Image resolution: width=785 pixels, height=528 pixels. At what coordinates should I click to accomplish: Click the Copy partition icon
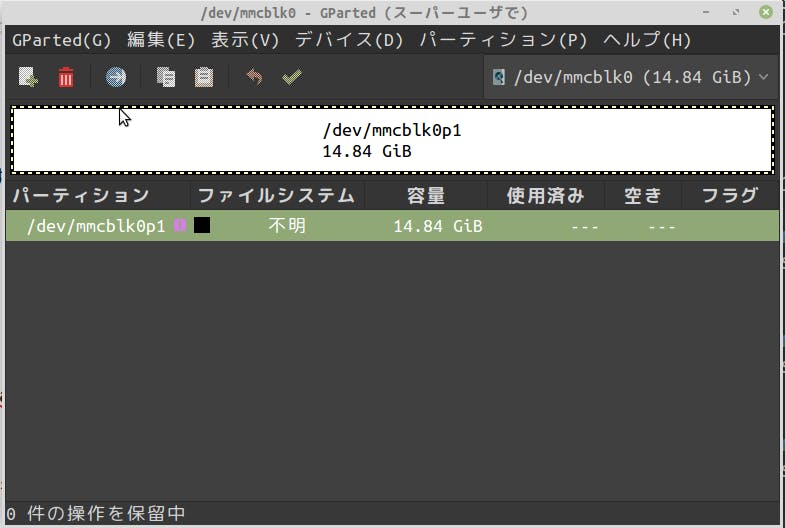pos(166,77)
